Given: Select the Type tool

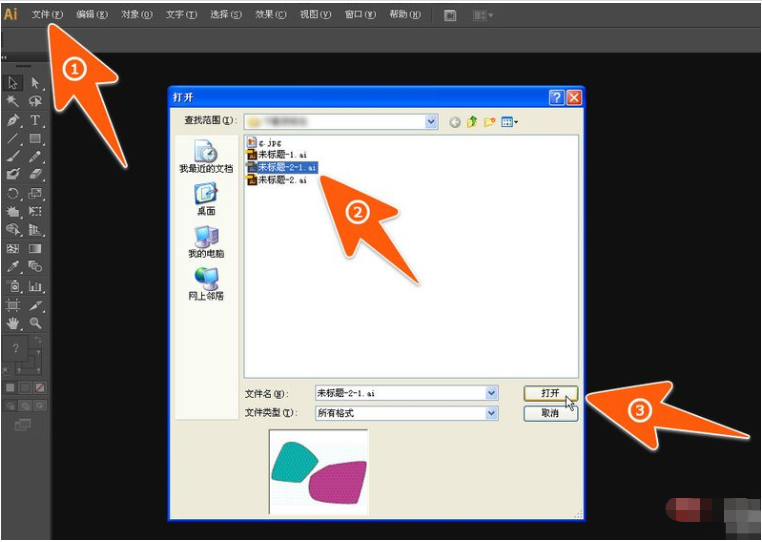Looking at the screenshot, I should [35, 120].
